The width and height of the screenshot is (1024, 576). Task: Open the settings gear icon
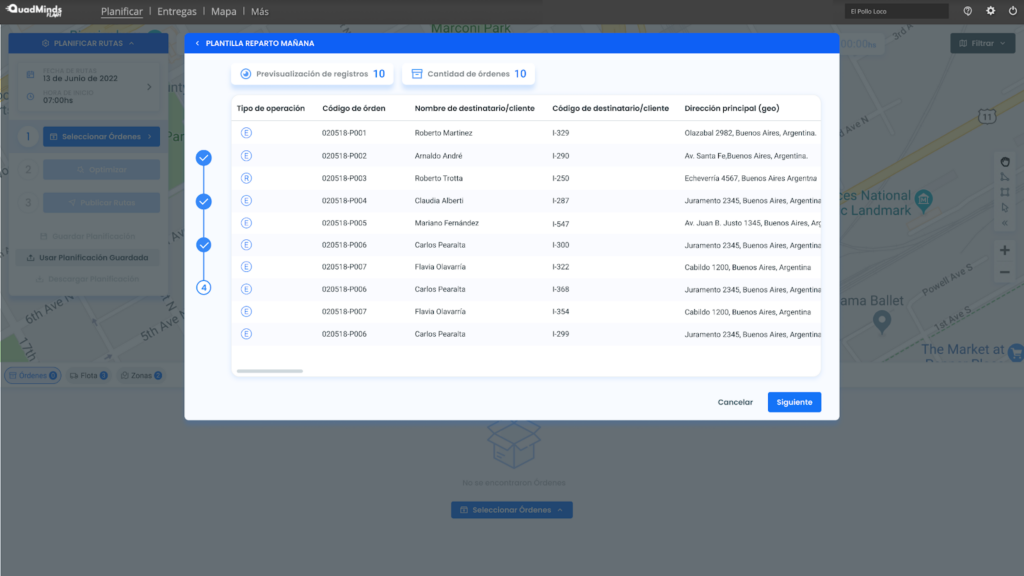tap(991, 11)
